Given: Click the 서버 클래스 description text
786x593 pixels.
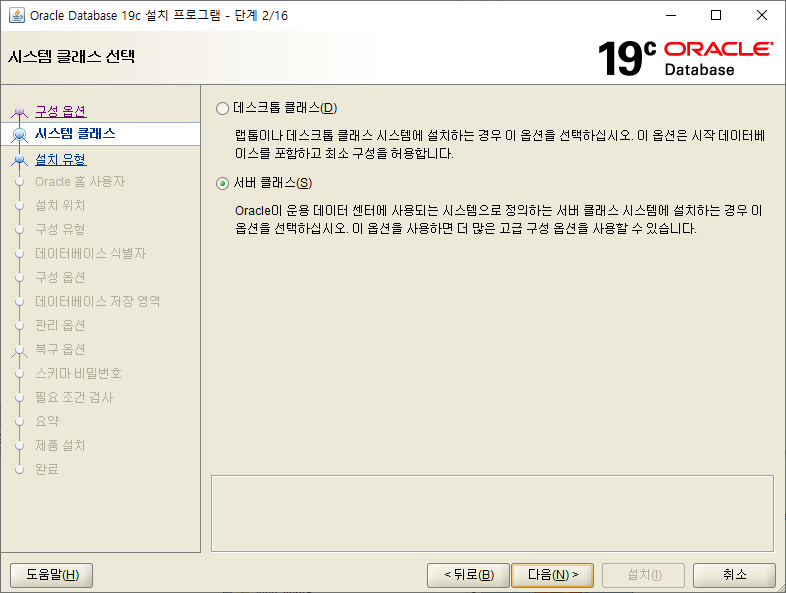Looking at the screenshot, I should tap(499, 220).
